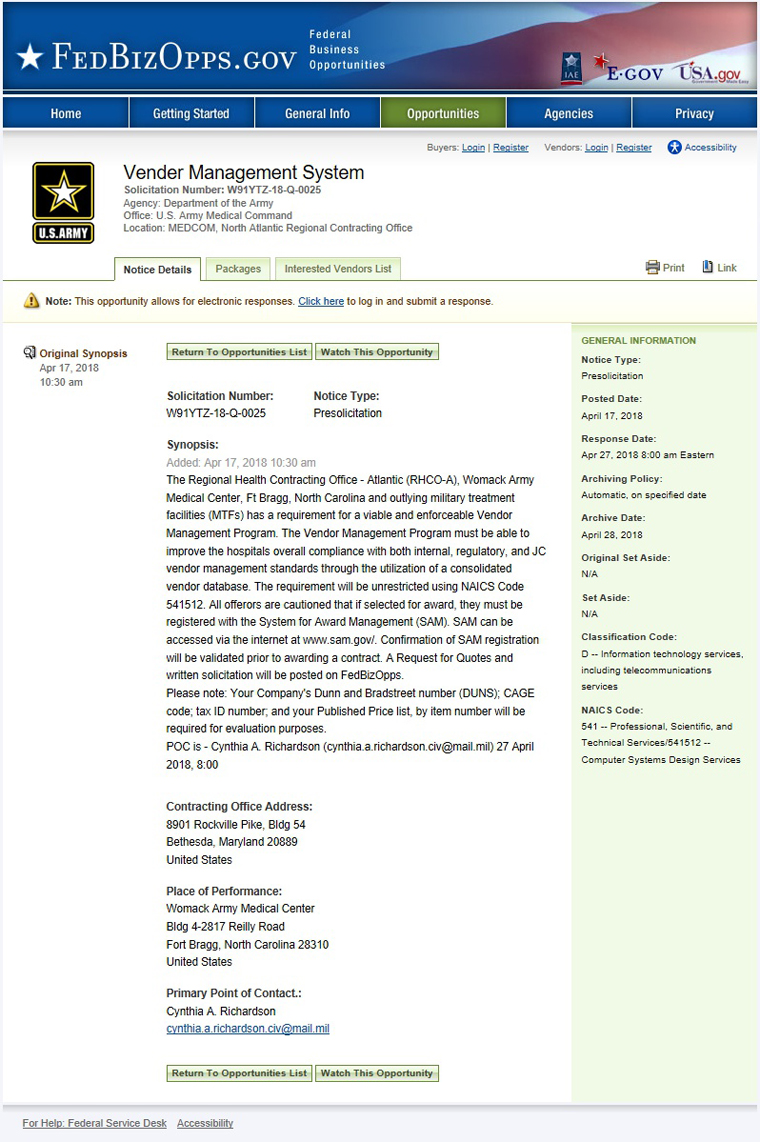Click 'Presolicitation' under General Information Notice Type

point(612,376)
